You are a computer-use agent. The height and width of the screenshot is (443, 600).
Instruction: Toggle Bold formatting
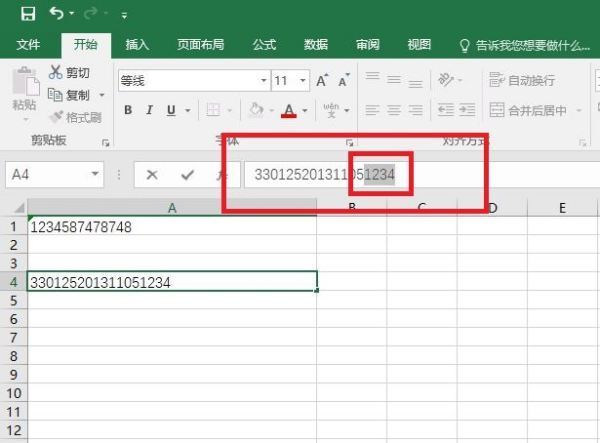(128, 110)
